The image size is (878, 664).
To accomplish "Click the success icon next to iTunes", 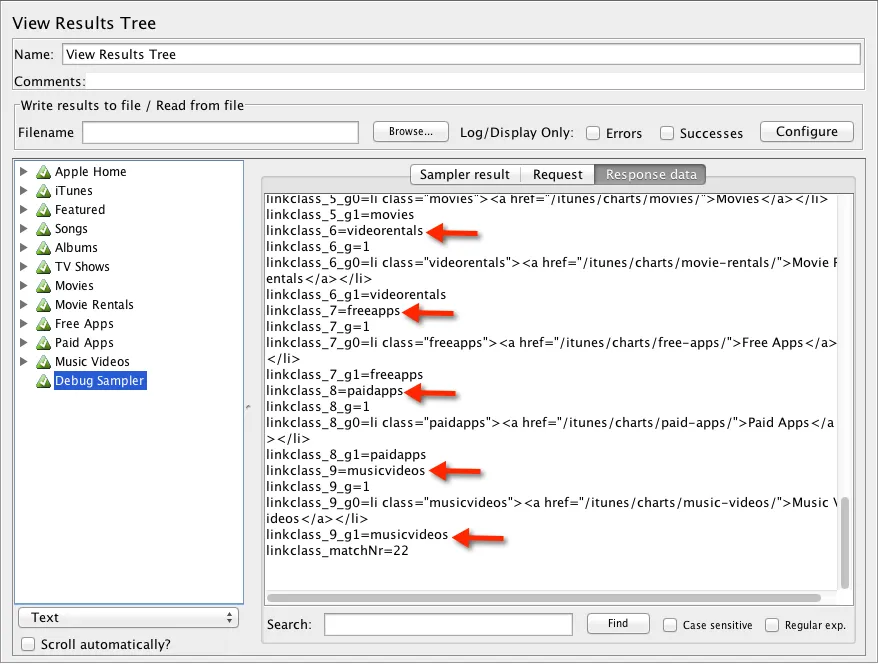I will point(42,191).
